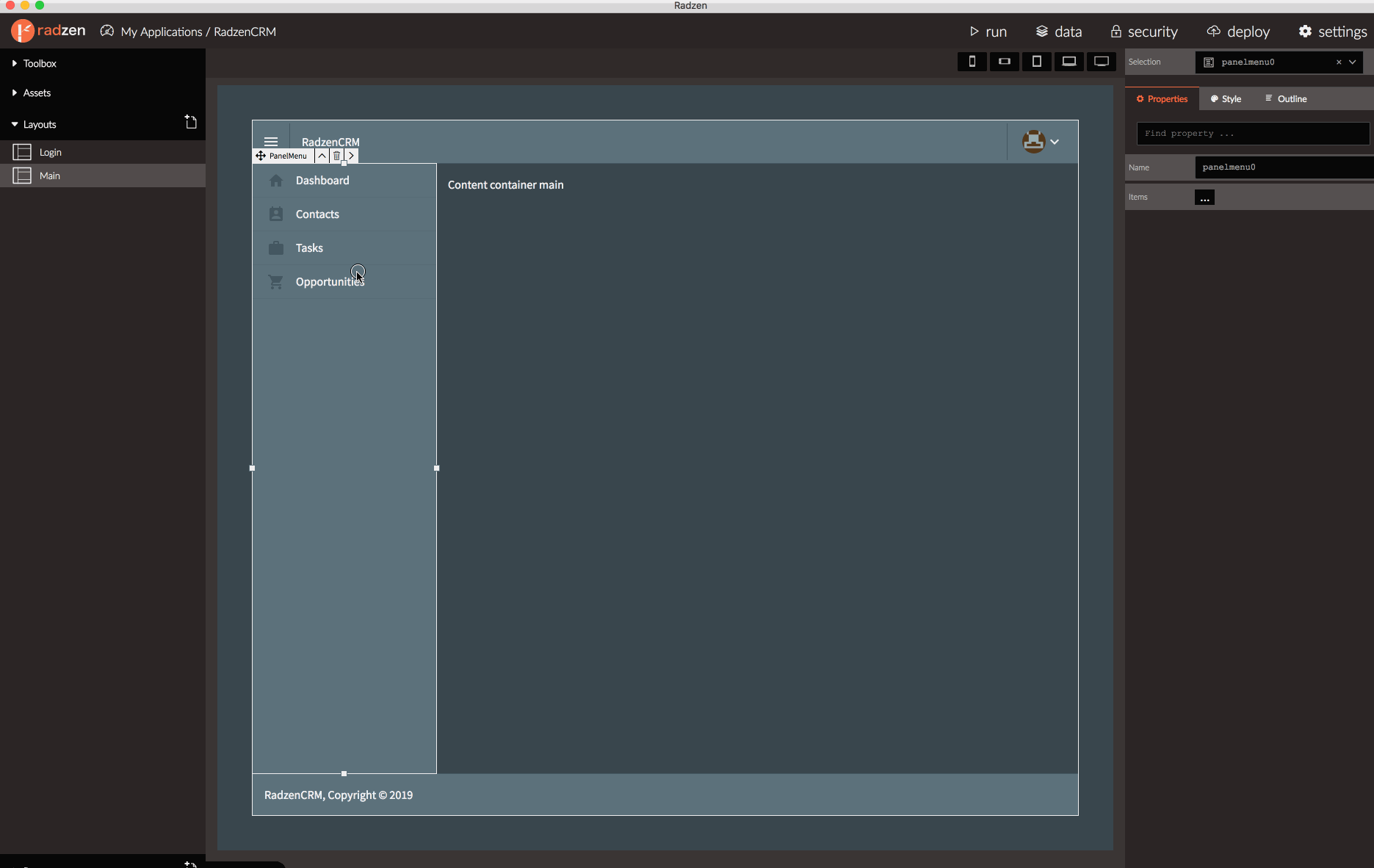This screenshot has width=1374, height=868.
Task: Click the bottom-edge resize handle of PanelMenu
Action: (x=344, y=773)
